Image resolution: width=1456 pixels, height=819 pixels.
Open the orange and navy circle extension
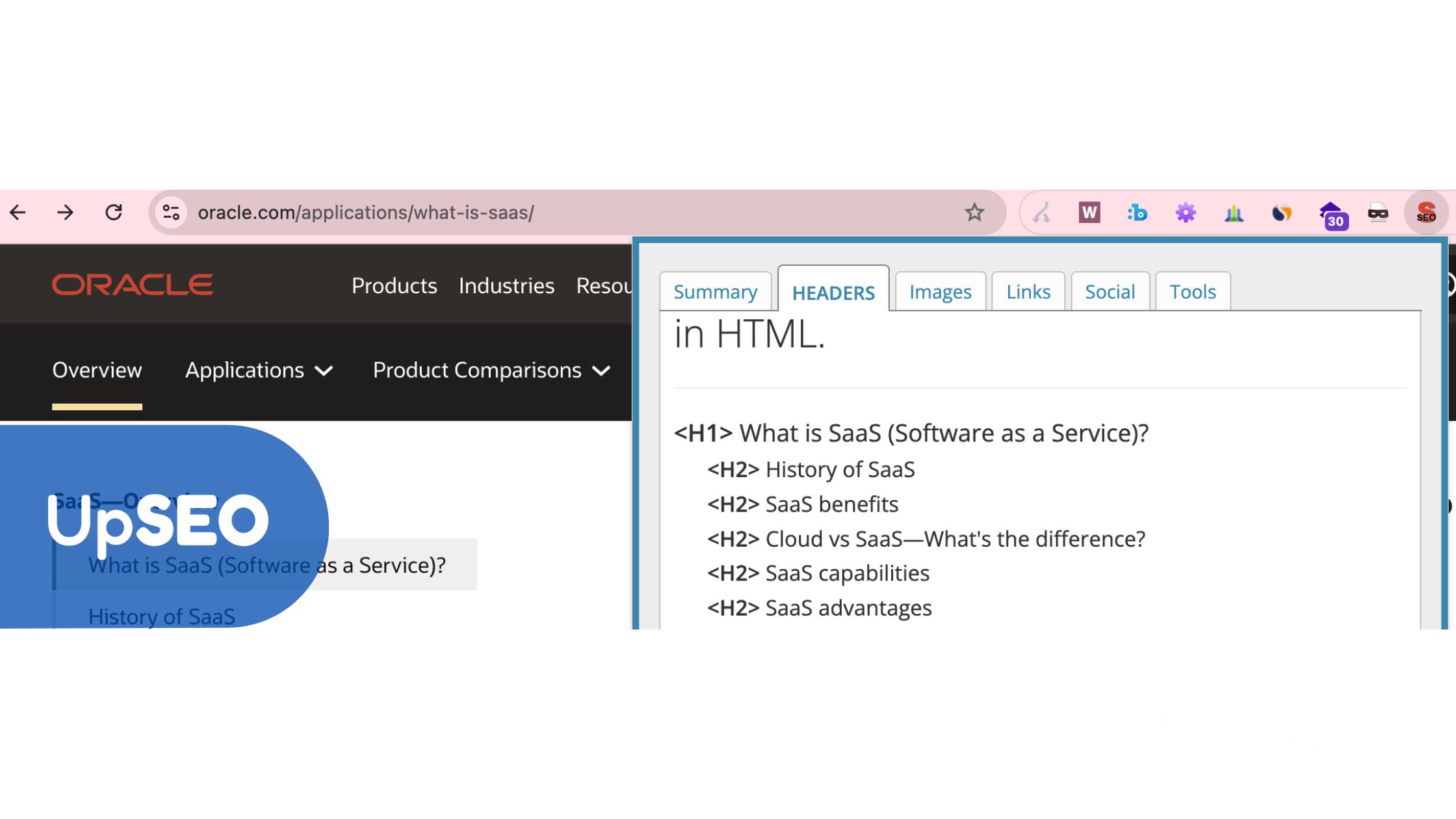pos(1282,213)
